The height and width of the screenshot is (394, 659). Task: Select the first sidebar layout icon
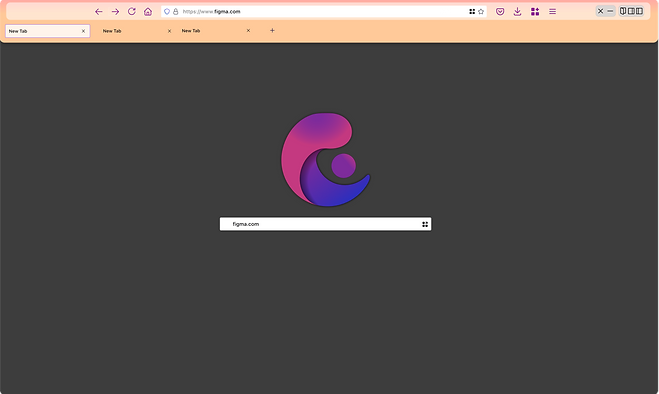(x=623, y=11)
